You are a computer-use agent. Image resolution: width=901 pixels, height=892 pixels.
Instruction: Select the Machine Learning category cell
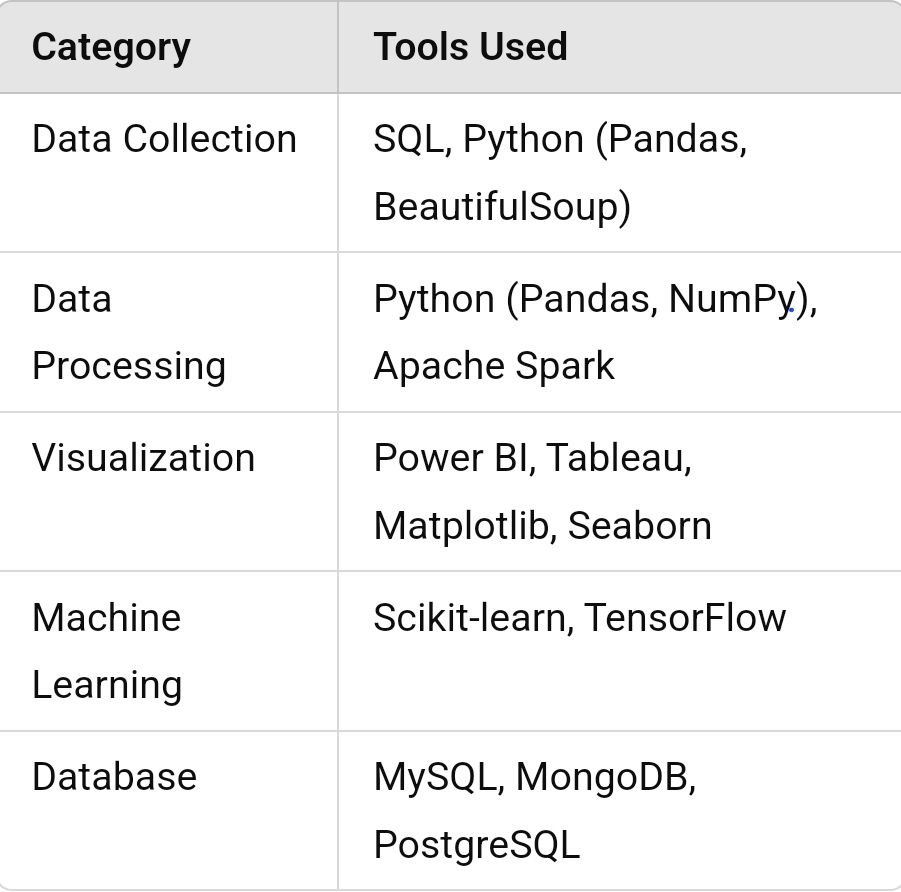tap(106, 650)
